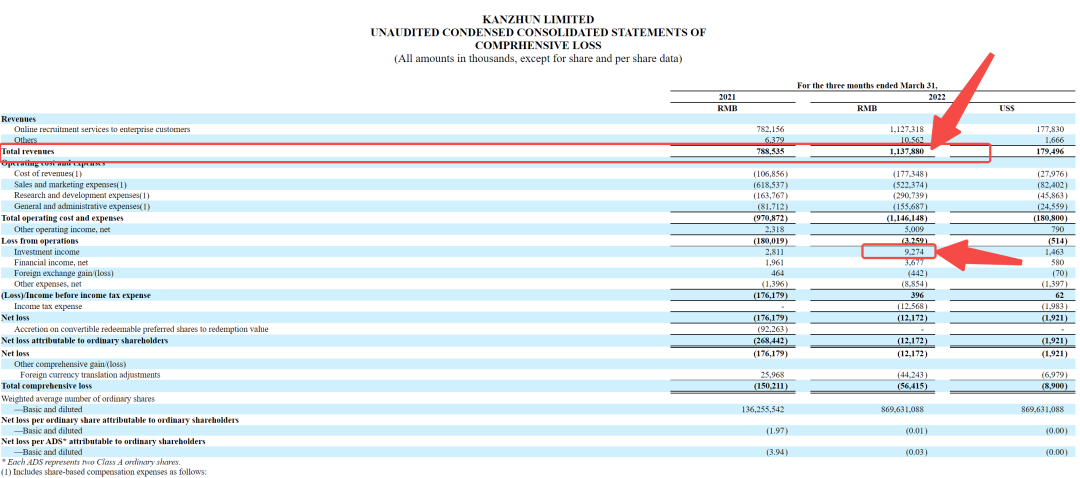Viewport: 1080px width, 478px height.
Task: Click the Income tax expense row label
Action: point(47,306)
